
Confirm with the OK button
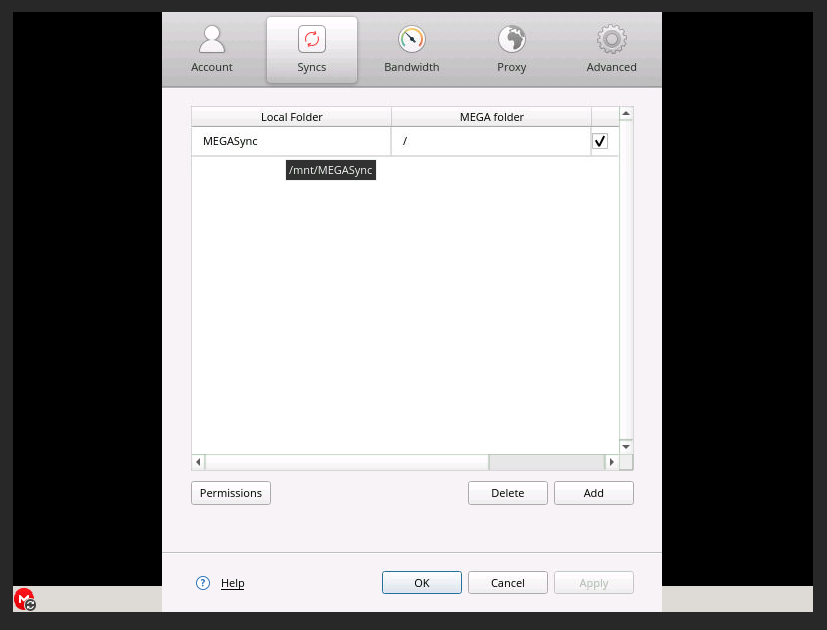[422, 583]
